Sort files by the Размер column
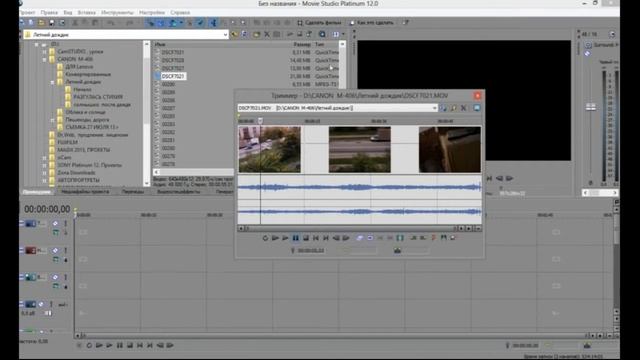640x360 pixels. tap(302, 44)
